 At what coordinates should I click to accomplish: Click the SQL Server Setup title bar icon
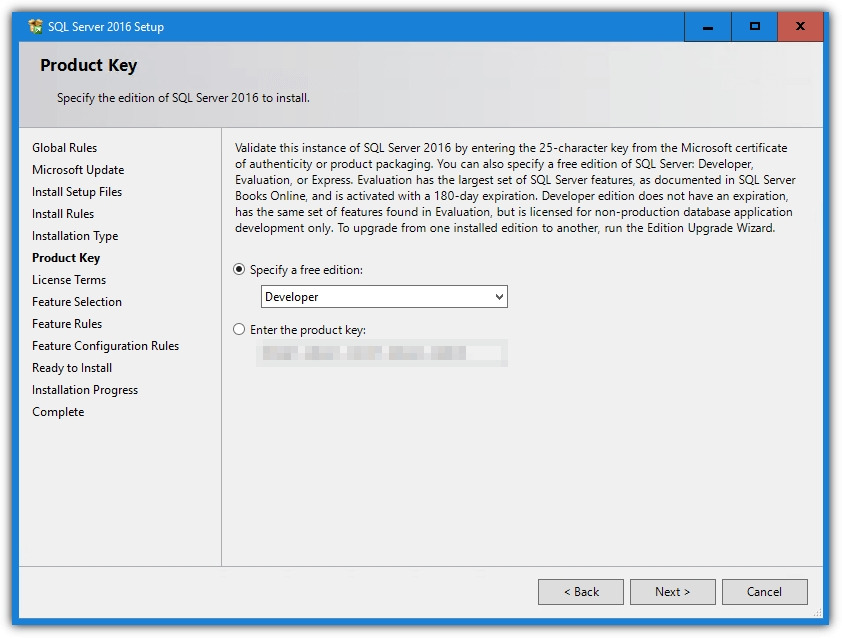point(35,26)
